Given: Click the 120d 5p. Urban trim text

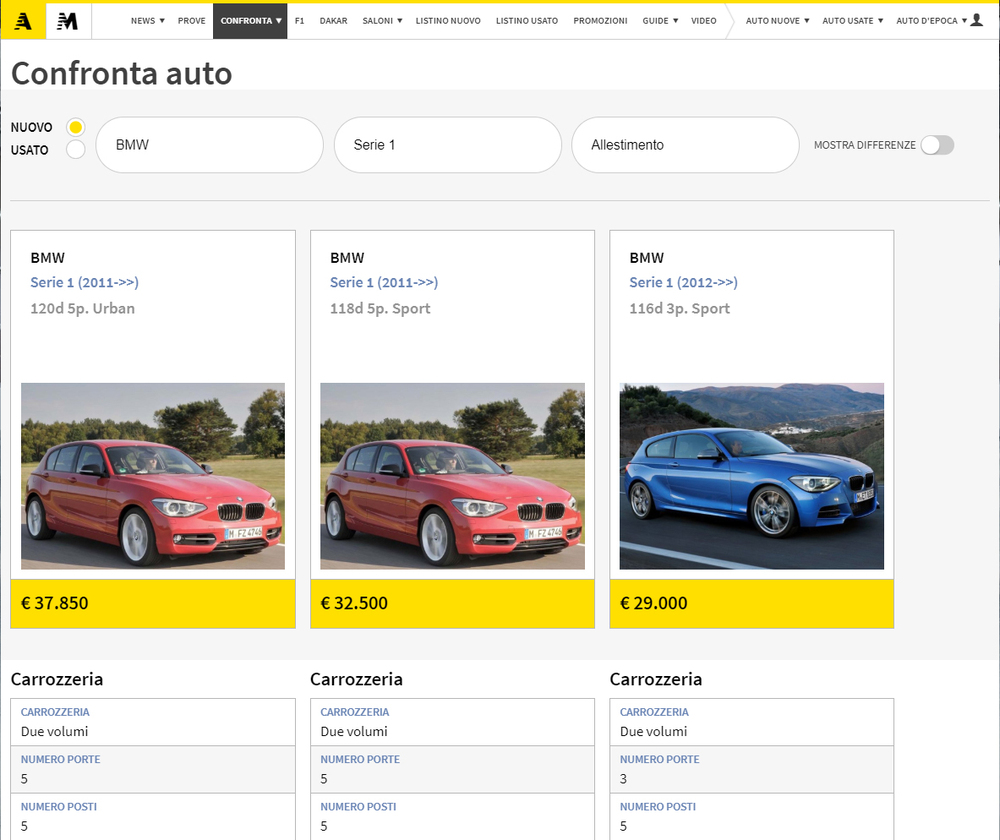Looking at the screenshot, I should [x=83, y=309].
